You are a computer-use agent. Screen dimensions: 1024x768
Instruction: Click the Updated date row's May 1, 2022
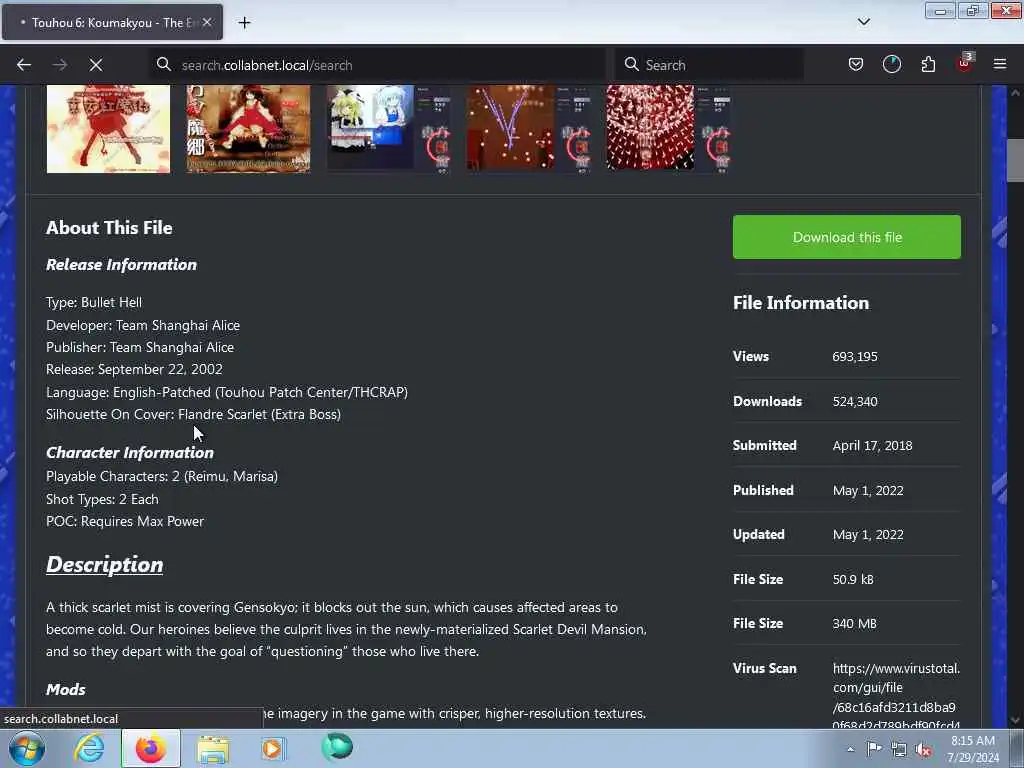pyautogui.click(x=868, y=535)
